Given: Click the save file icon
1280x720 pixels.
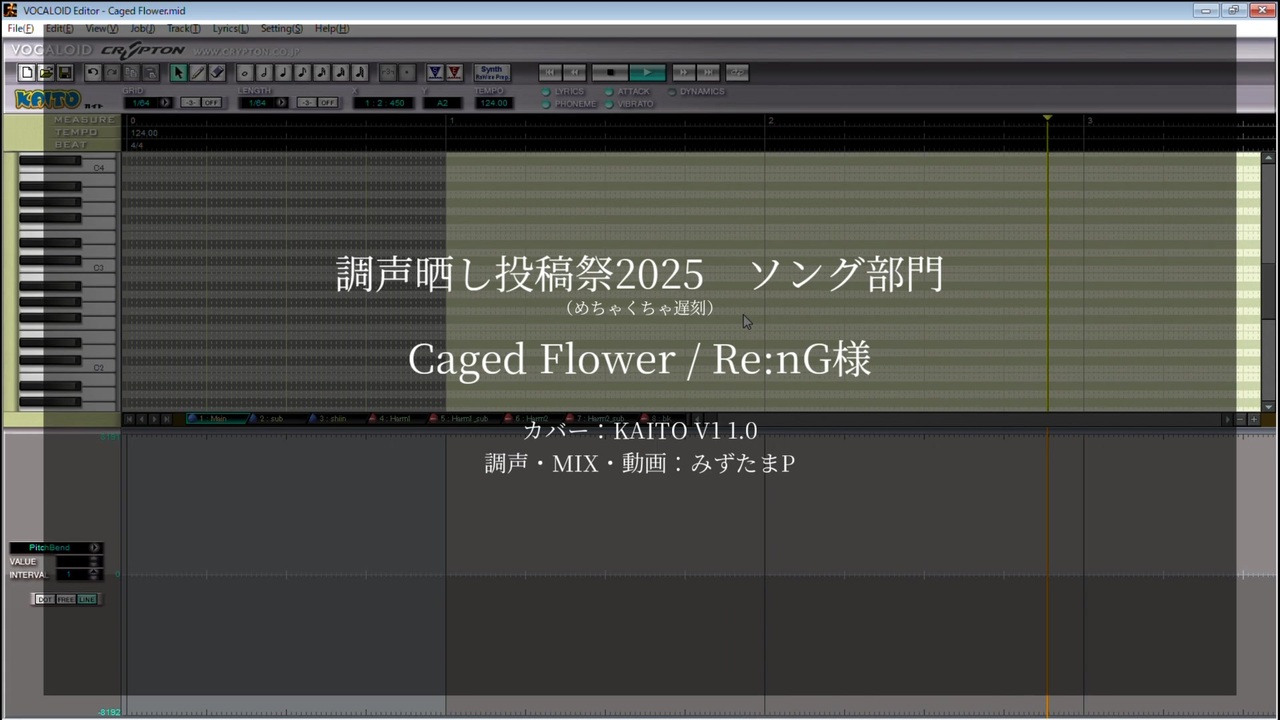Looking at the screenshot, I should tap(65, 72).
